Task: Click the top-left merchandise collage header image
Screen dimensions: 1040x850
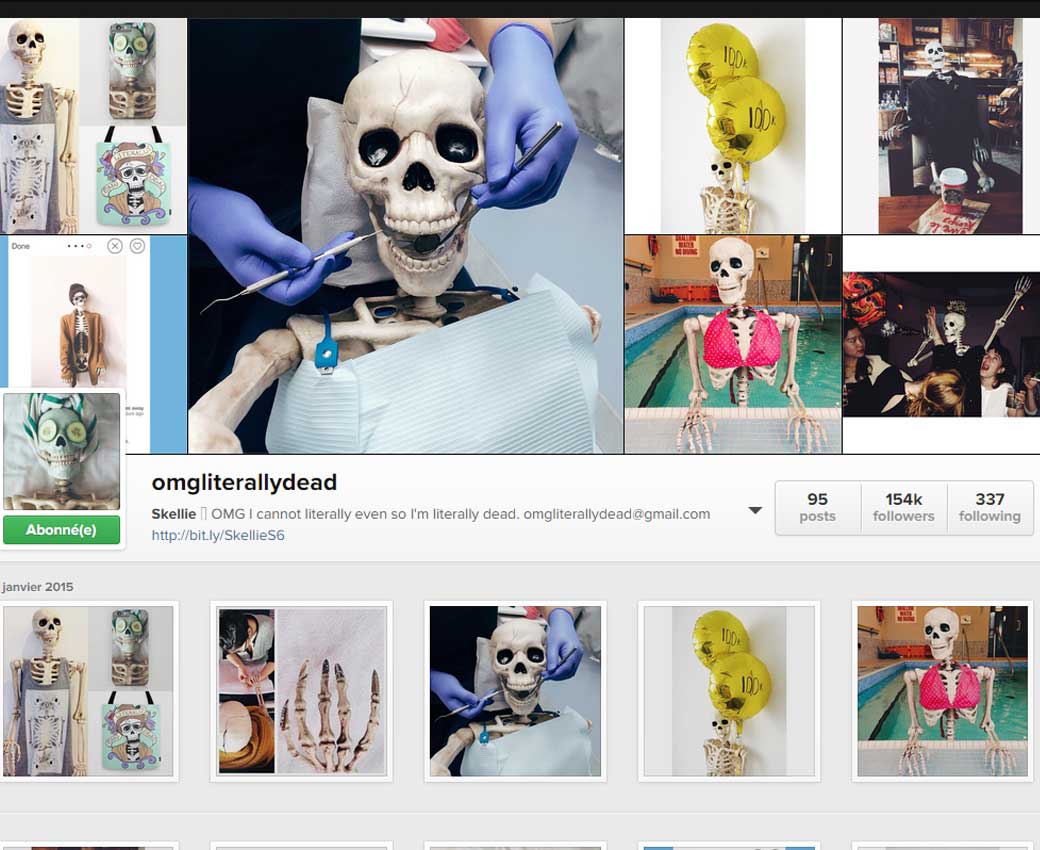Action: click(93, 126)
